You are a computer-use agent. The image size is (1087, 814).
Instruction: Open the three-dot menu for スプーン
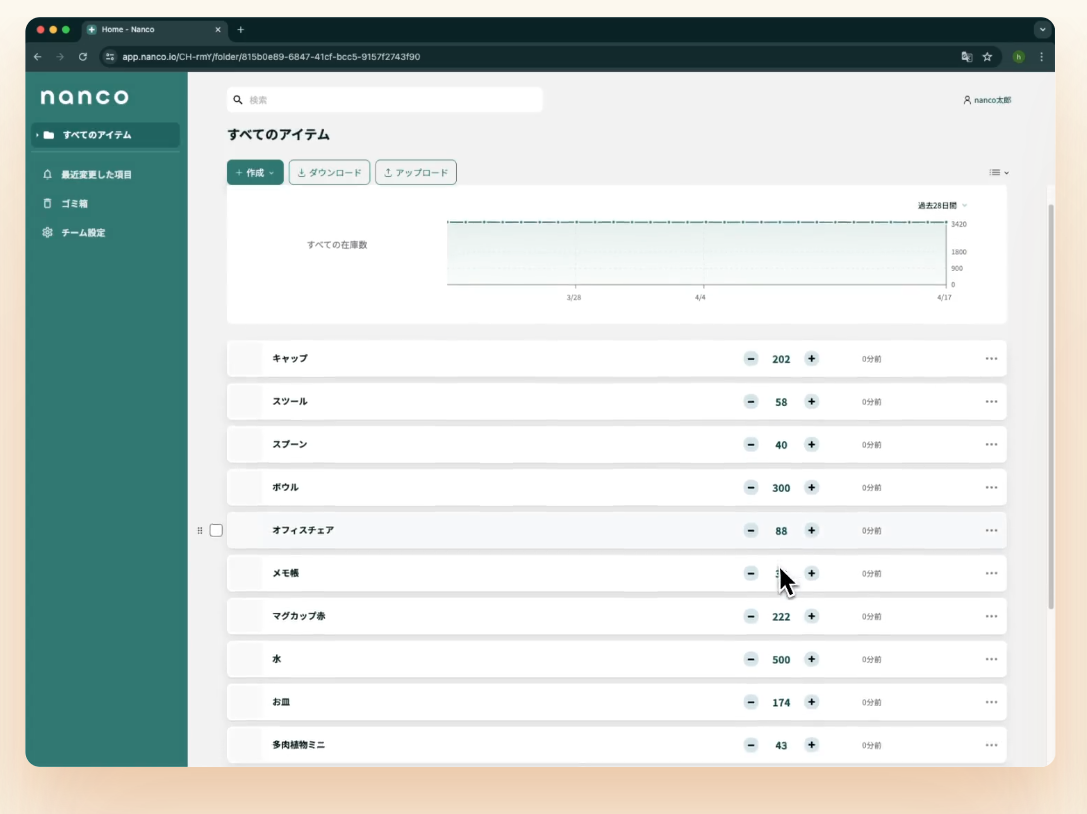click(991, 445)
